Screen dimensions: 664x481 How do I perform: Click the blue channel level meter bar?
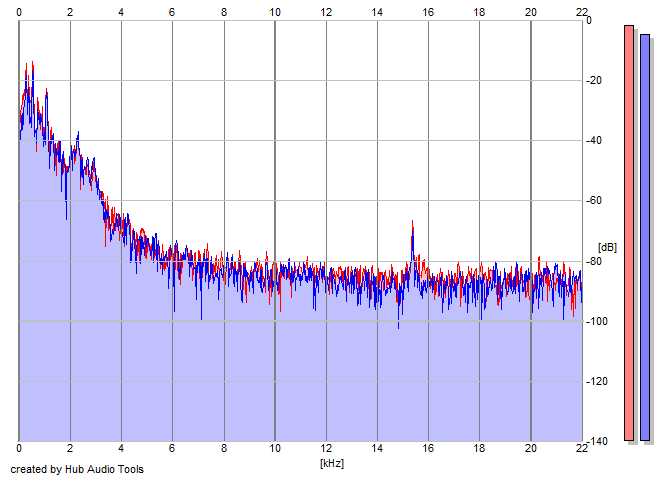click(645, 237)
